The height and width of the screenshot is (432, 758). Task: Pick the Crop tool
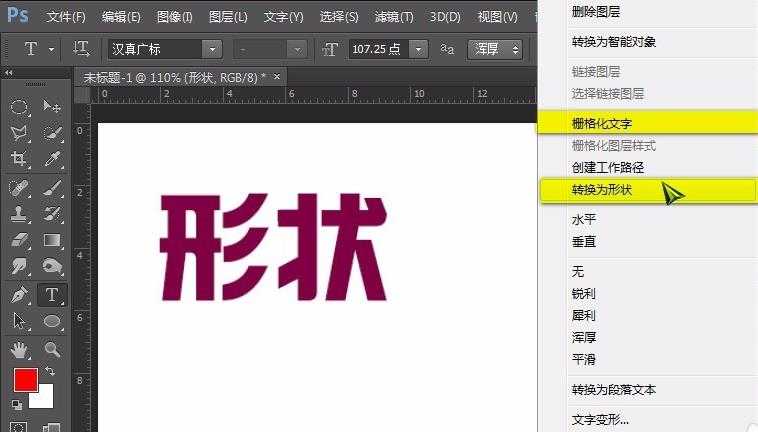click(19, 160)
